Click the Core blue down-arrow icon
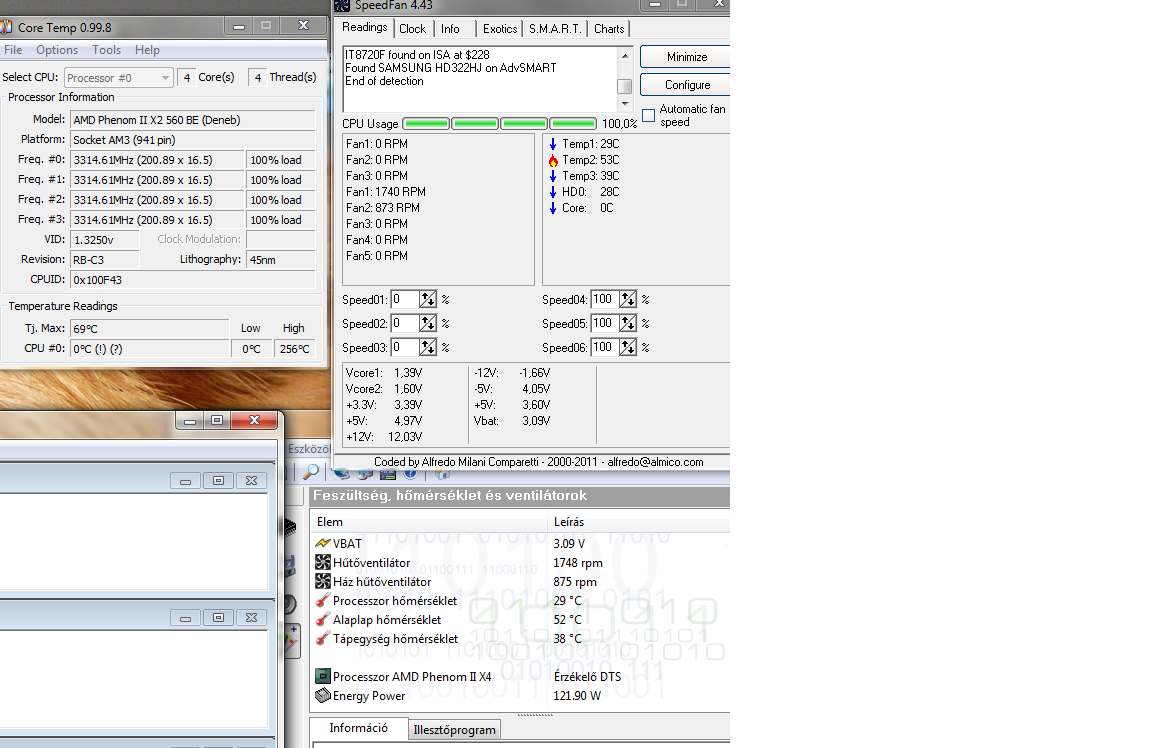 pos(553,208)
